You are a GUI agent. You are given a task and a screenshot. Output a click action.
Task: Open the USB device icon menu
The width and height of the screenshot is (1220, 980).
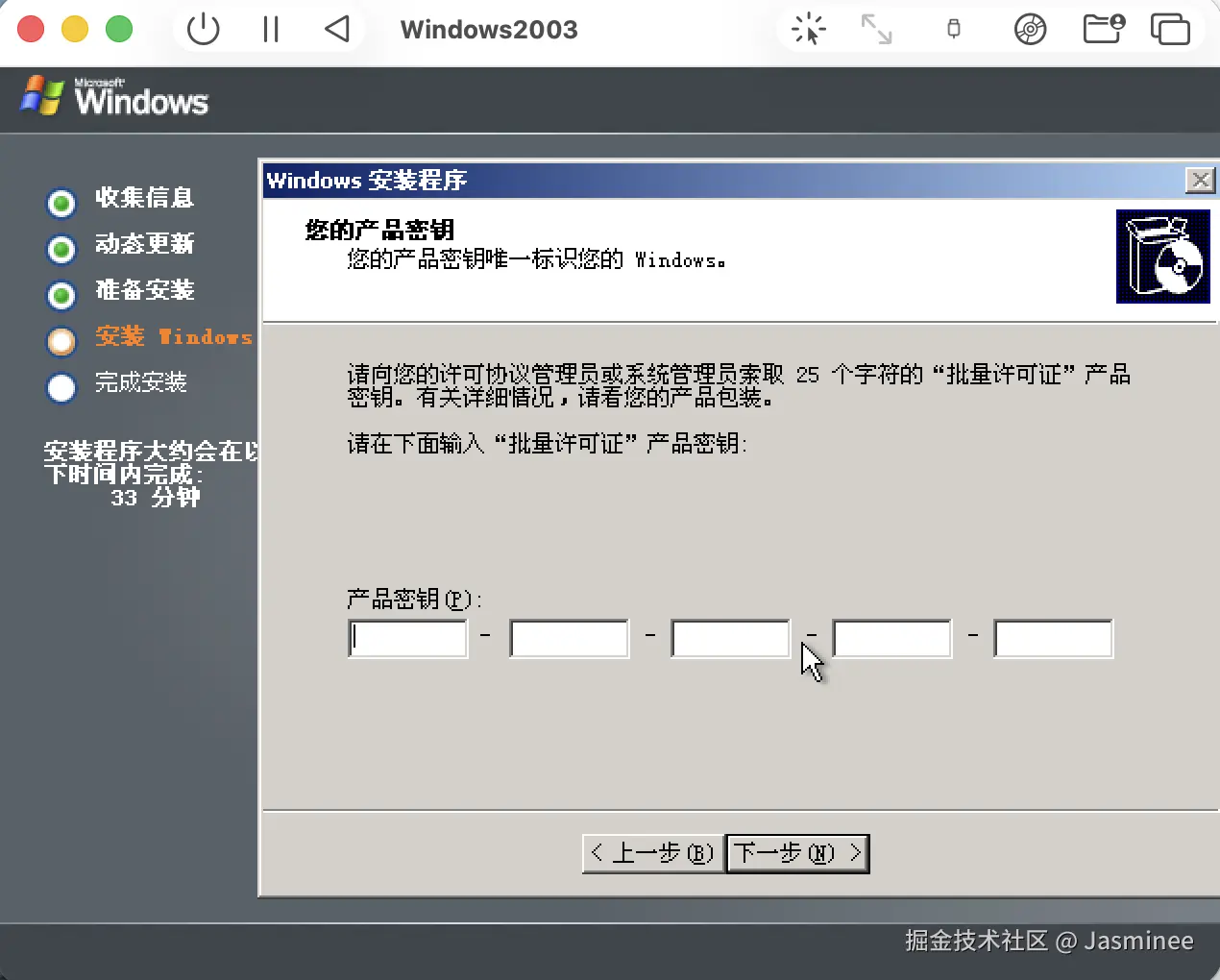[x=954, y=29]
